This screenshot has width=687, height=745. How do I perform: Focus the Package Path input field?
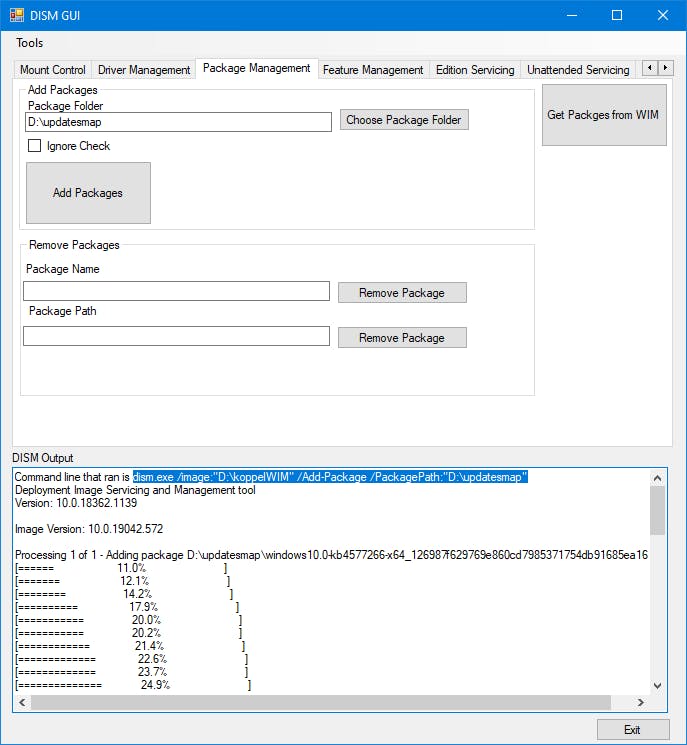[176, 336]
